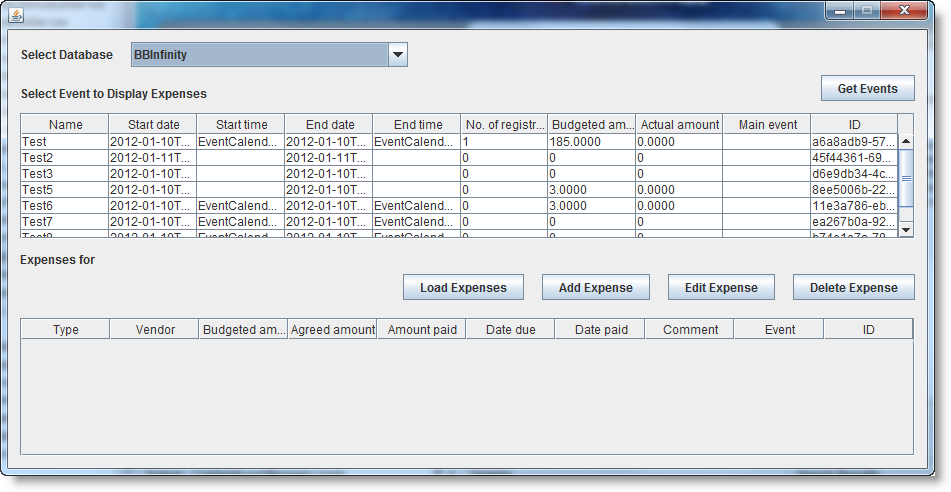The width and height of the screenshot is (951, 492).
Task: Click the No. of registr... column header
Action: (505, 124)
